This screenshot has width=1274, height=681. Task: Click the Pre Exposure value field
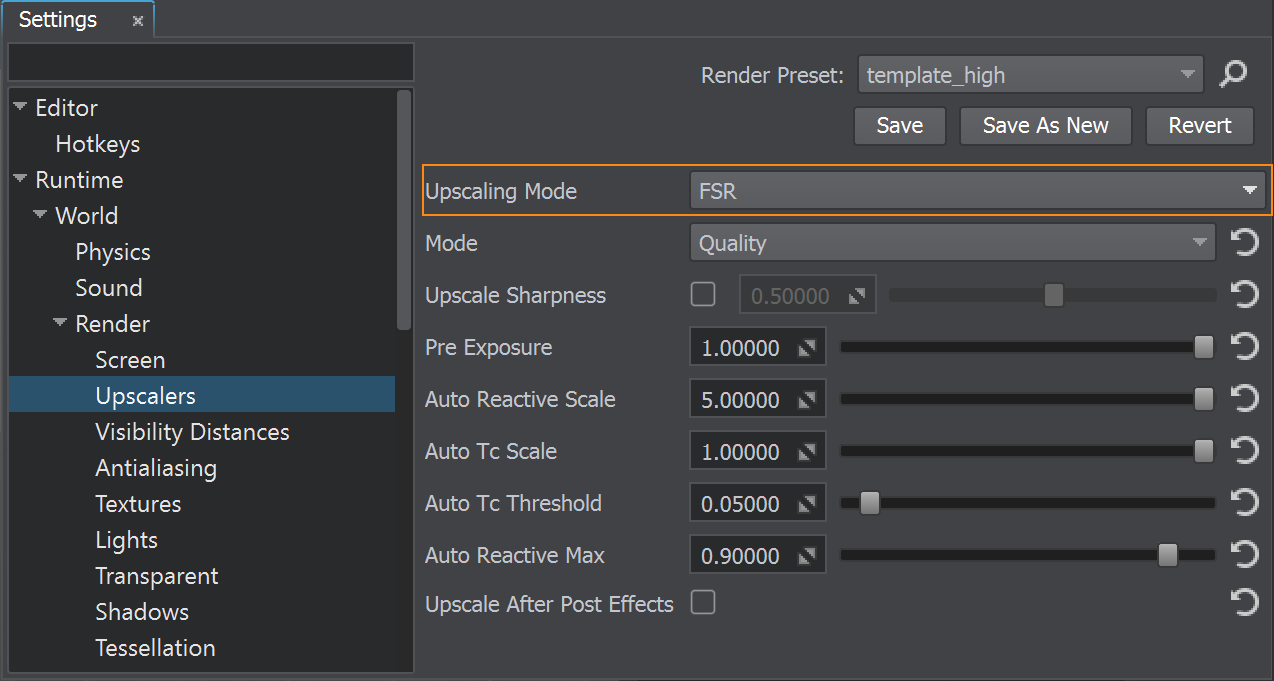tap(758, 348)
